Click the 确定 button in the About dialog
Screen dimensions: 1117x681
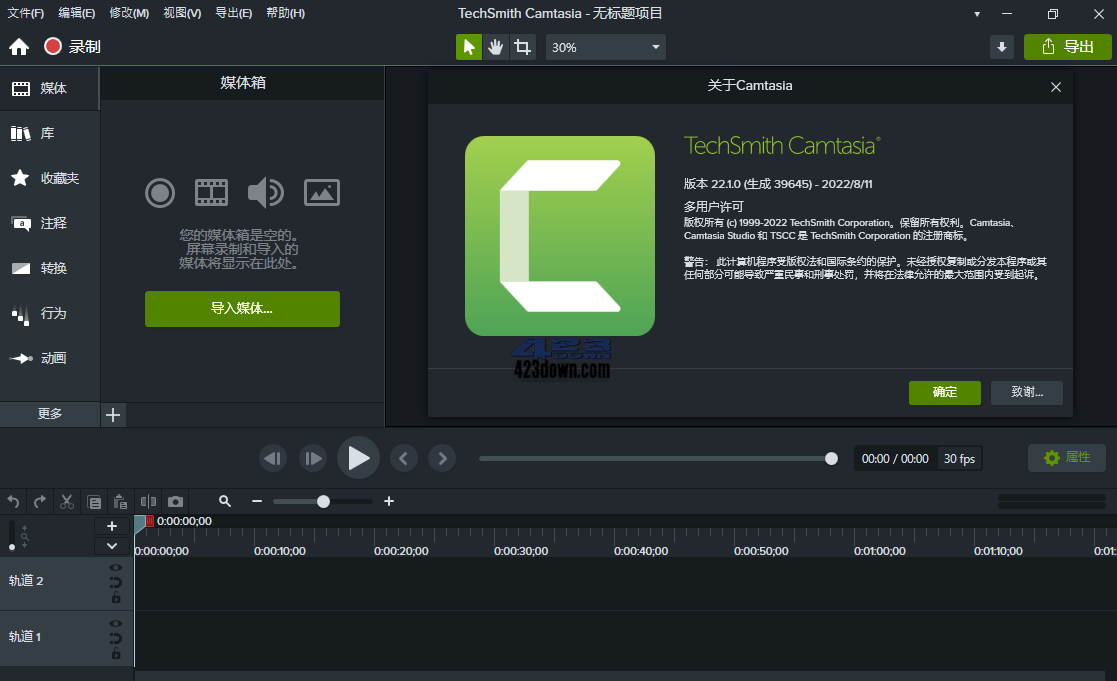944,393
